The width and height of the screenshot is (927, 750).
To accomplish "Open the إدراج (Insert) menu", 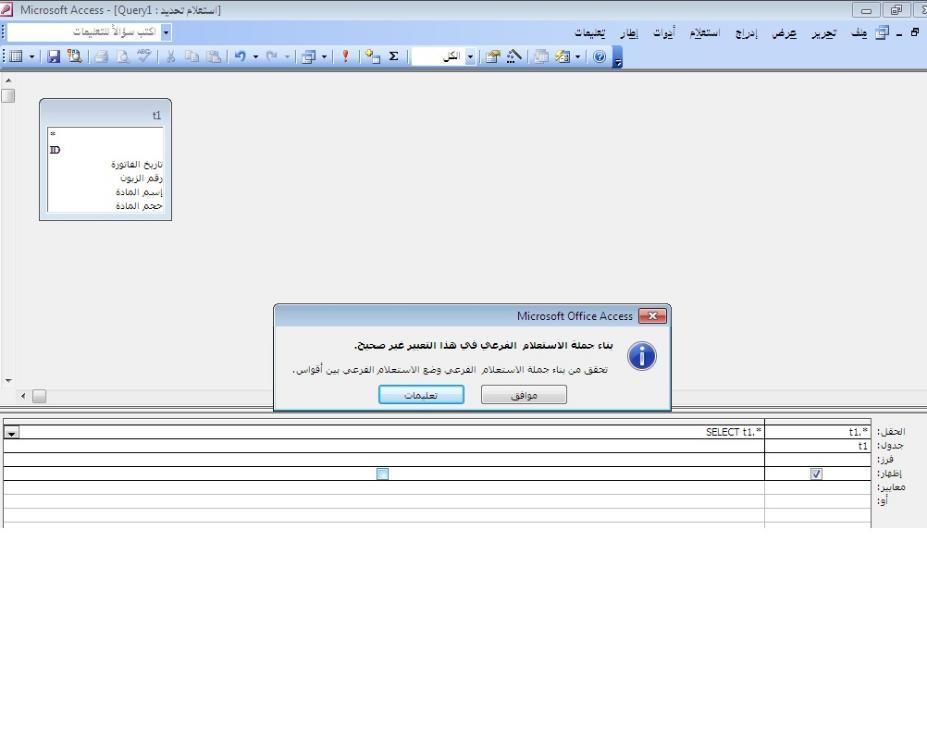I will click(746, 33).
